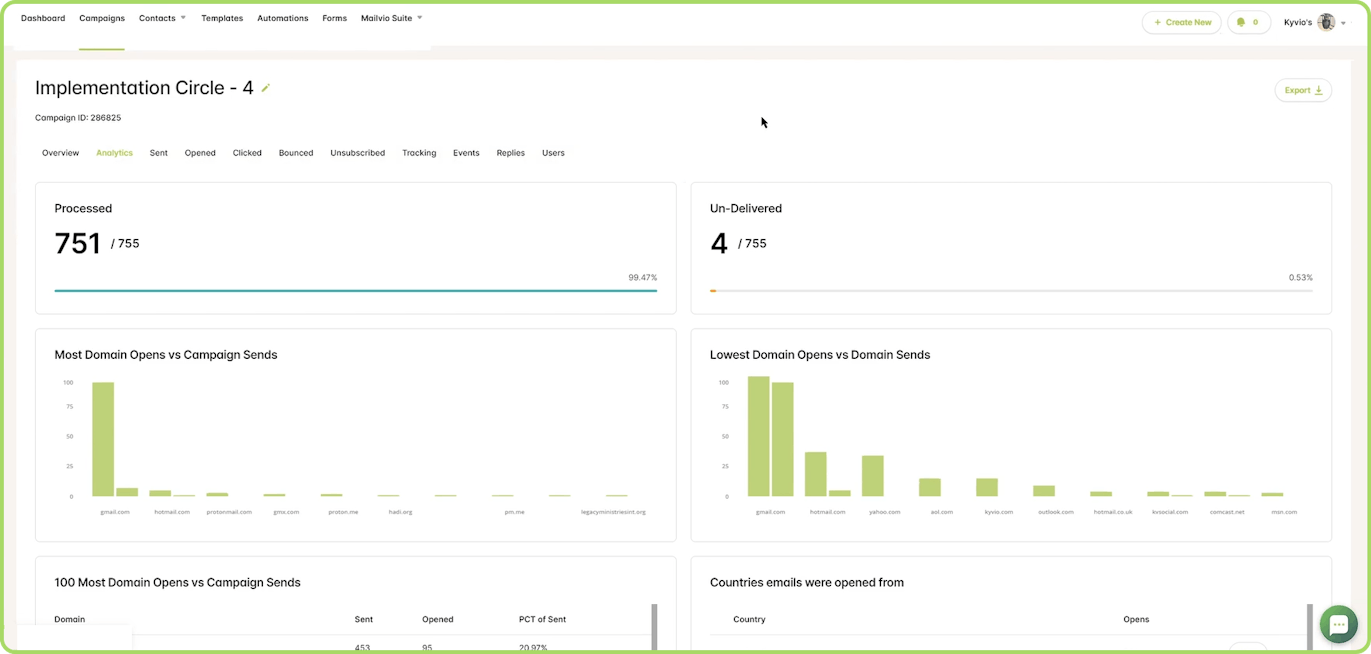1371x654 pixels.
Task: Go to the Dashboard page
Action: 43,18
